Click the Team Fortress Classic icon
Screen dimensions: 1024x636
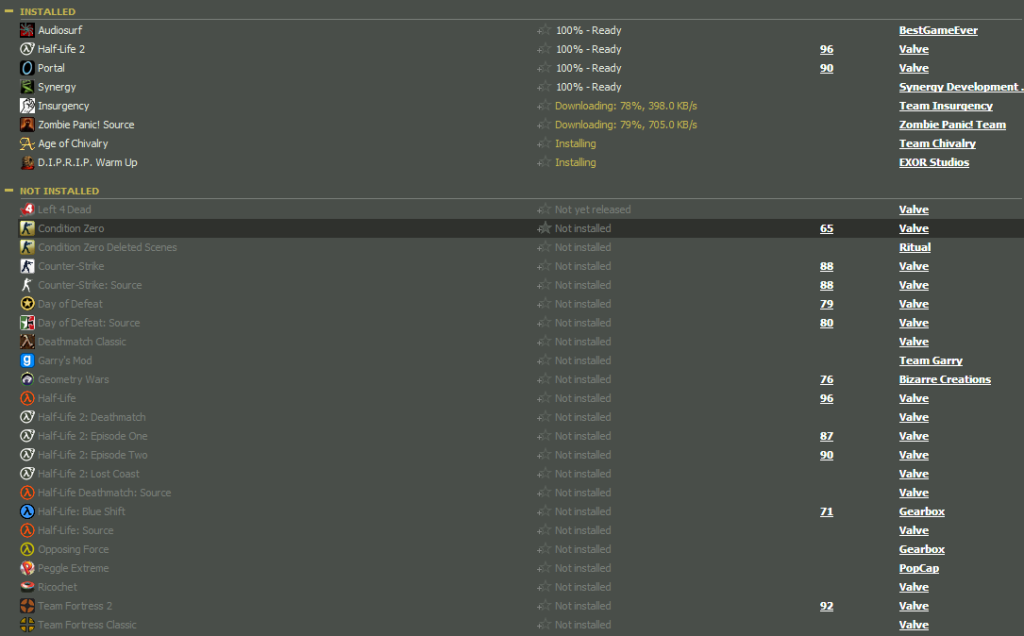(x=27, y=626)
